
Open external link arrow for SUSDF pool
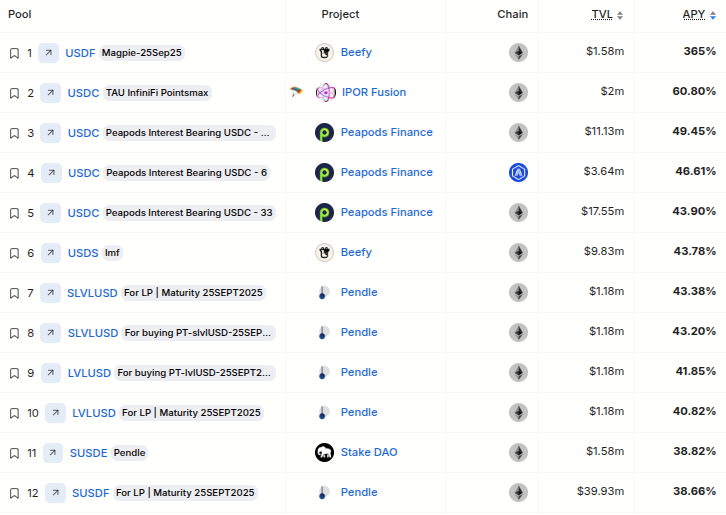click(55, 493)
